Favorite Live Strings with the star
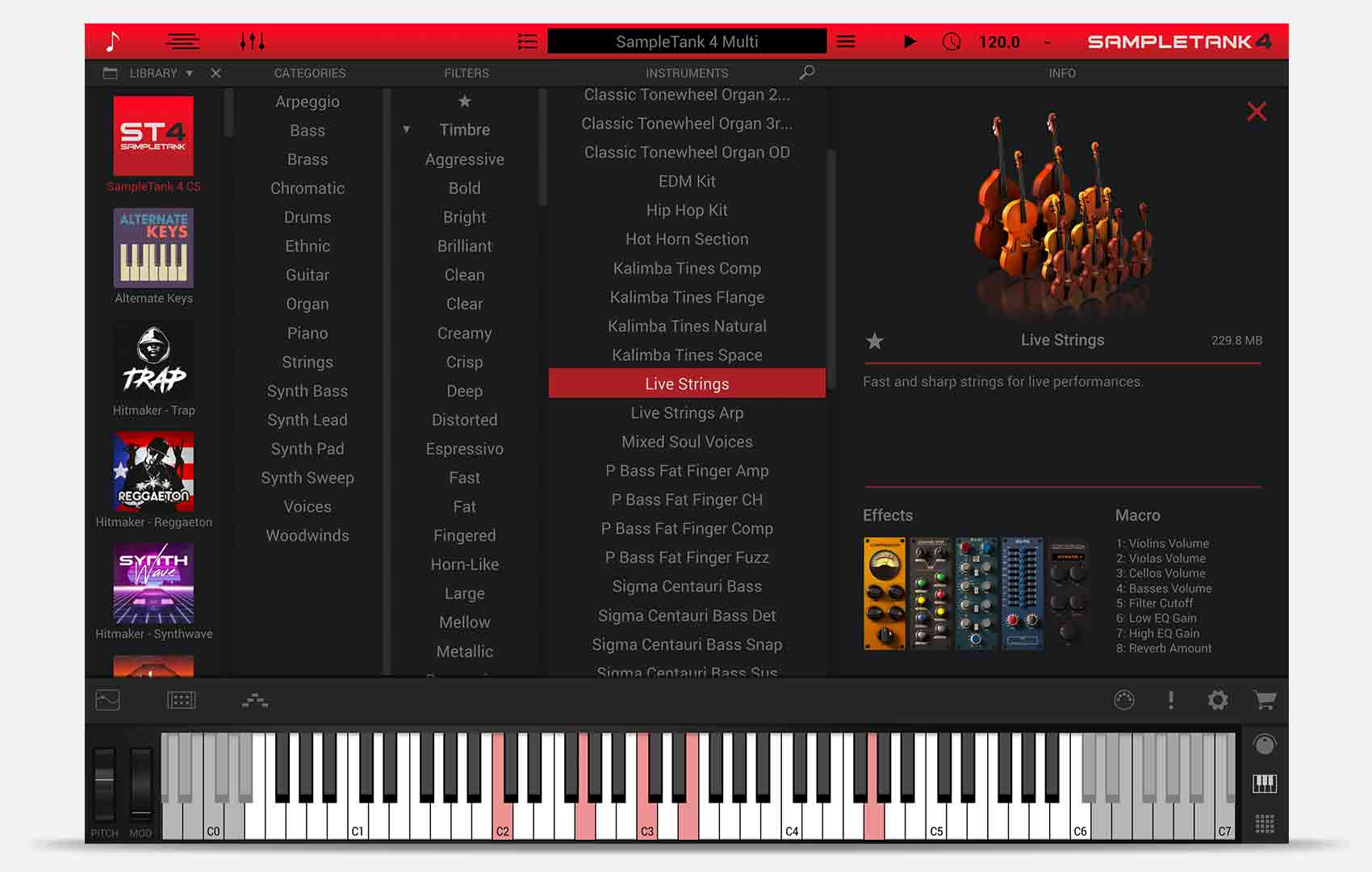 point(875,341)
